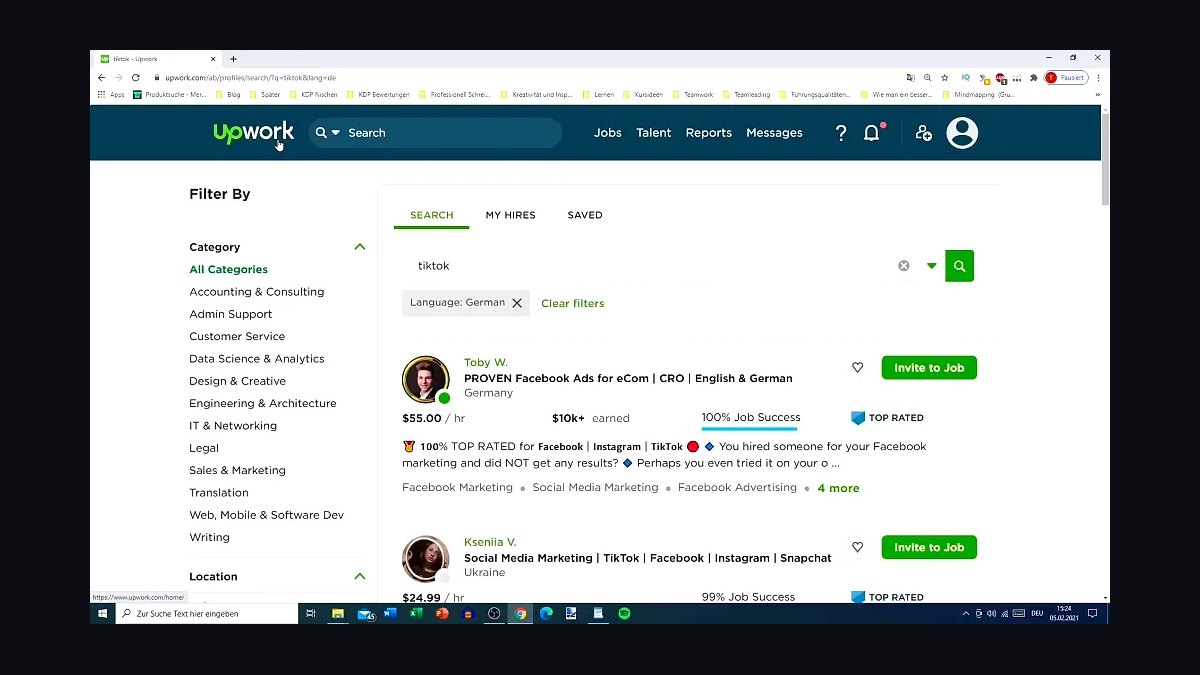Image resolution: width=1200 pixels, height=675 pixels.
Task: Open the Apps bookmarks shortcut
Action: 111,94
